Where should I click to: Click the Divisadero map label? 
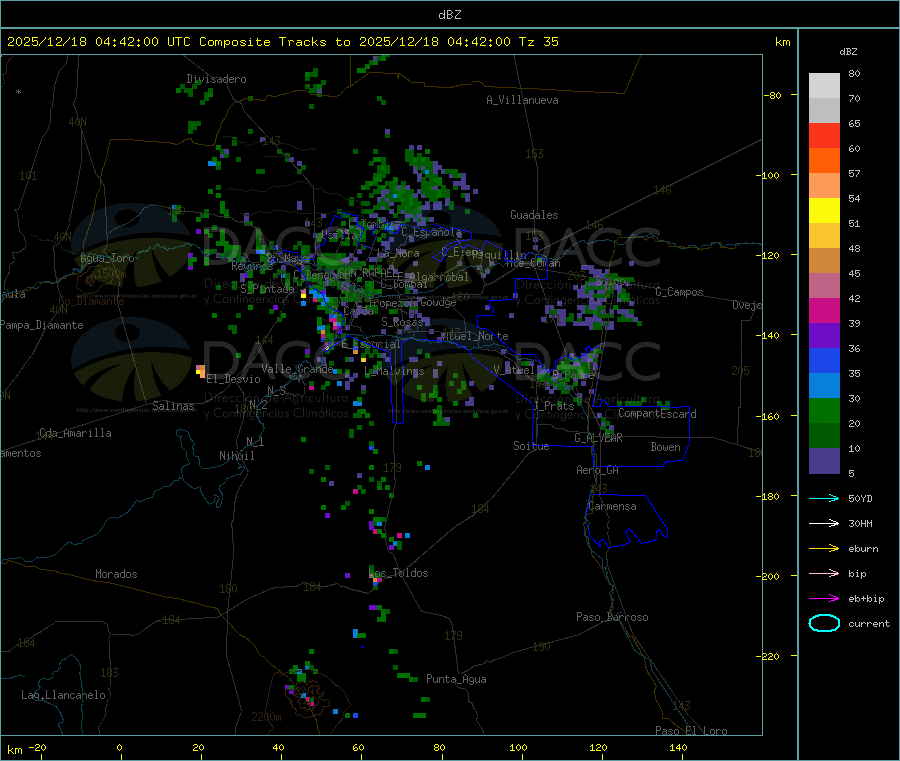(216, 79)
